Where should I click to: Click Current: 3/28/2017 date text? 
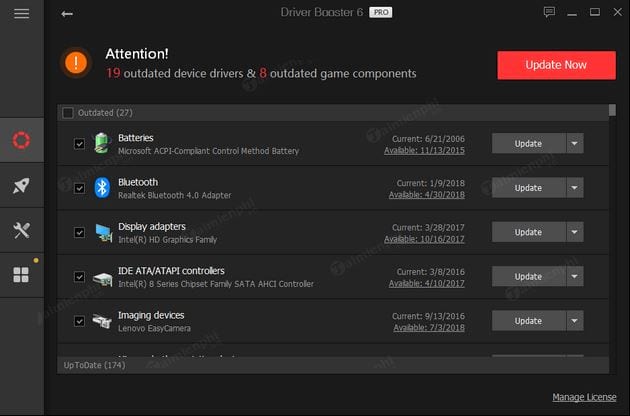point(428,227)
